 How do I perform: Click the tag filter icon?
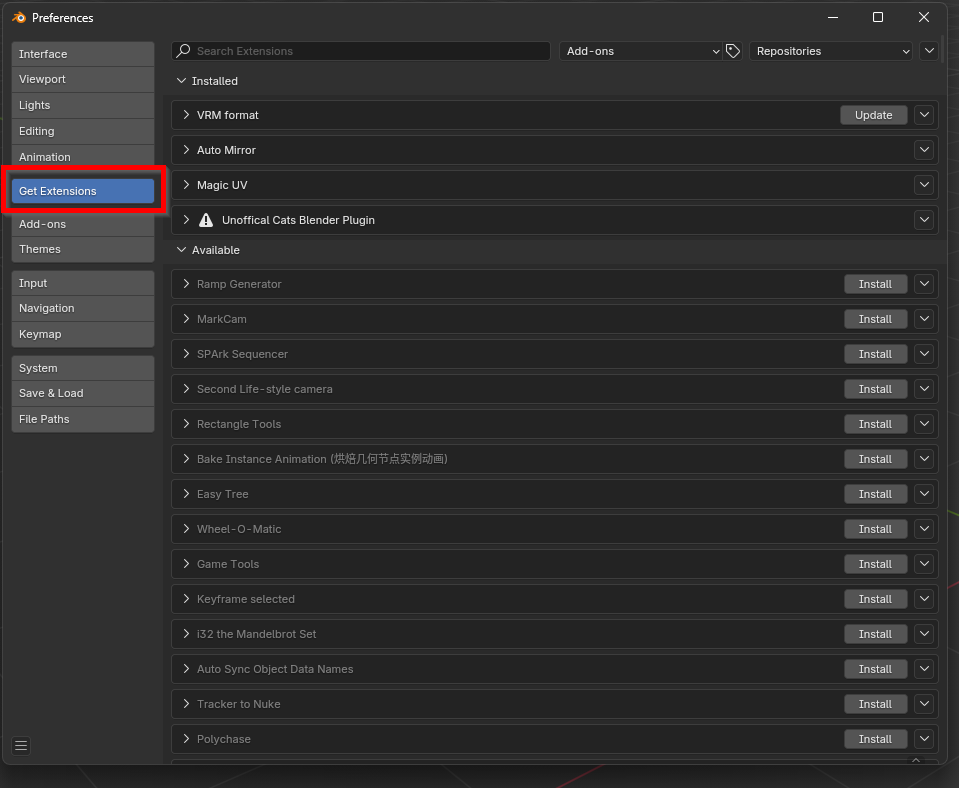coord(733,51)
